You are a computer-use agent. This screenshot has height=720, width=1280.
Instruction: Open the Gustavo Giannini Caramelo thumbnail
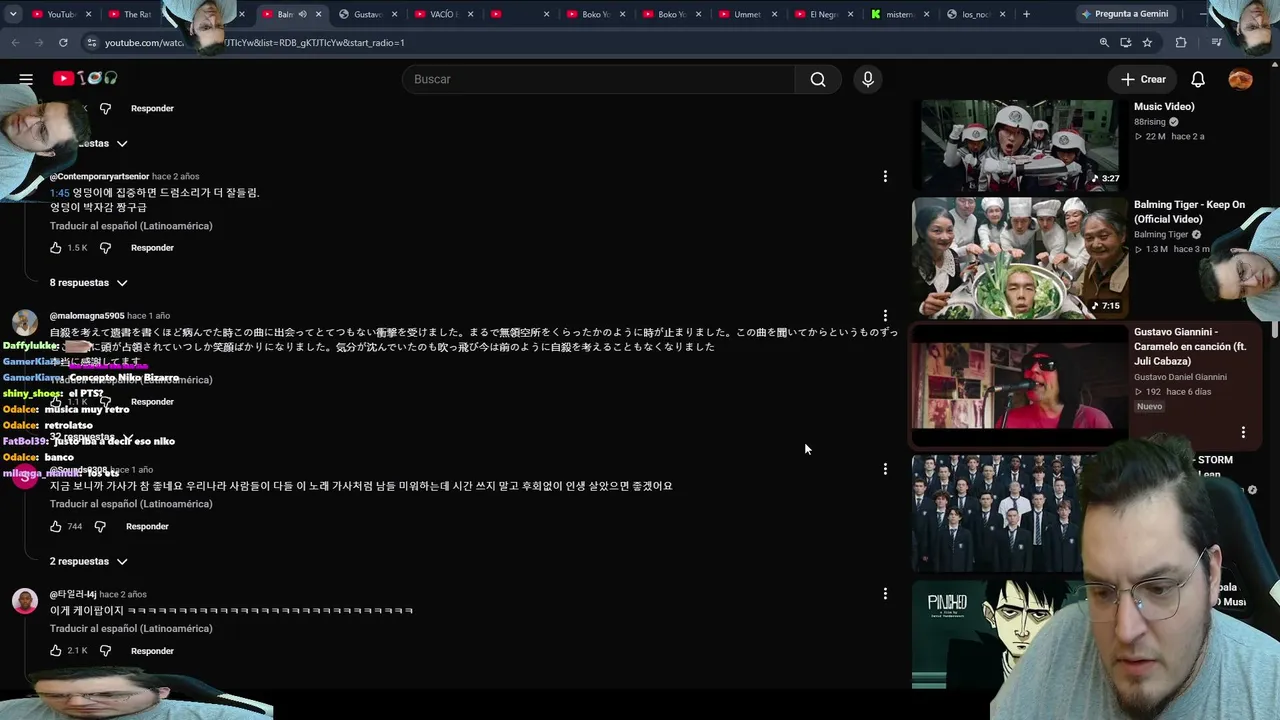tap(1019, 384)
